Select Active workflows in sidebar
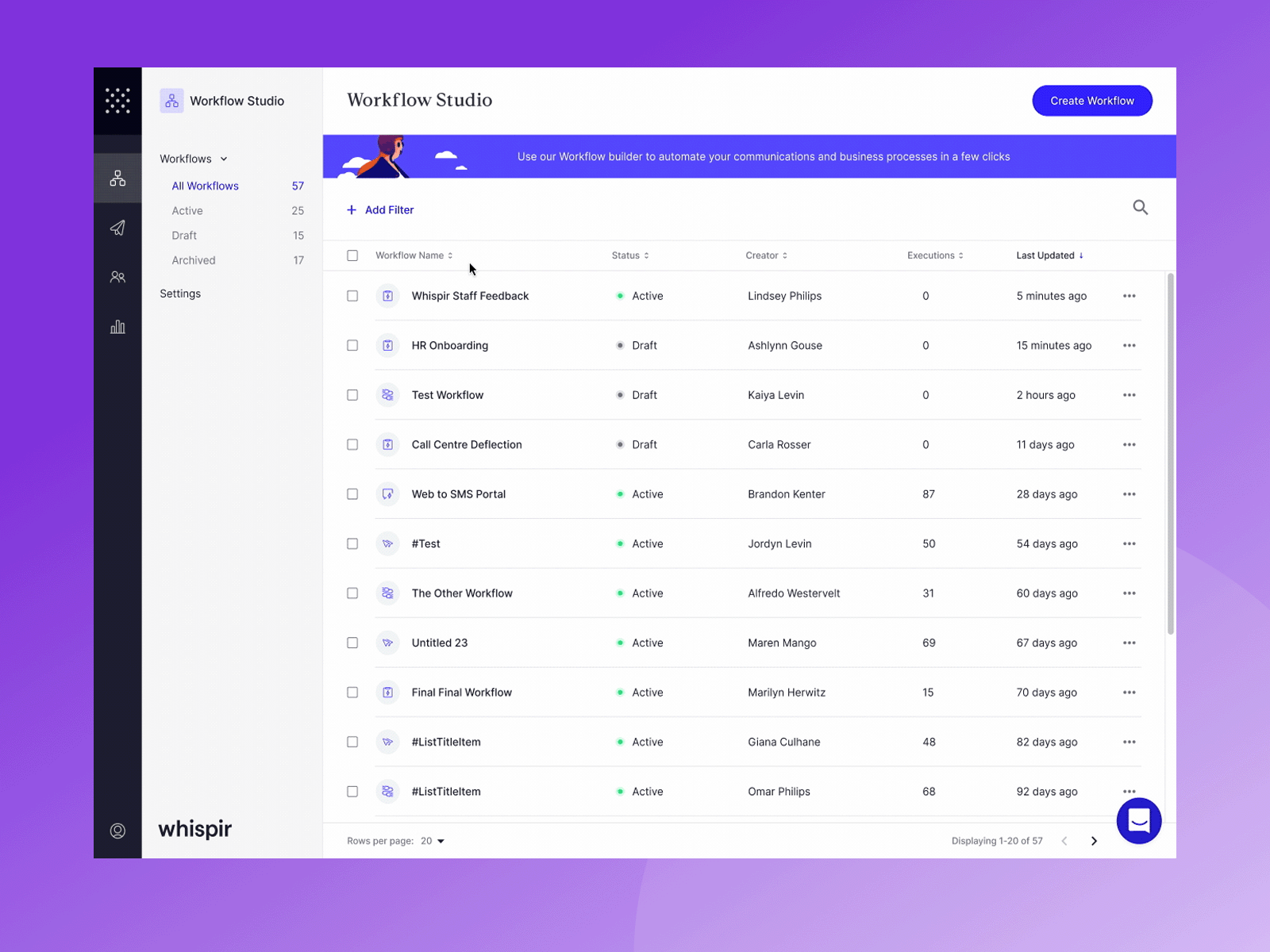1270x952 pixels. point(187,210)
